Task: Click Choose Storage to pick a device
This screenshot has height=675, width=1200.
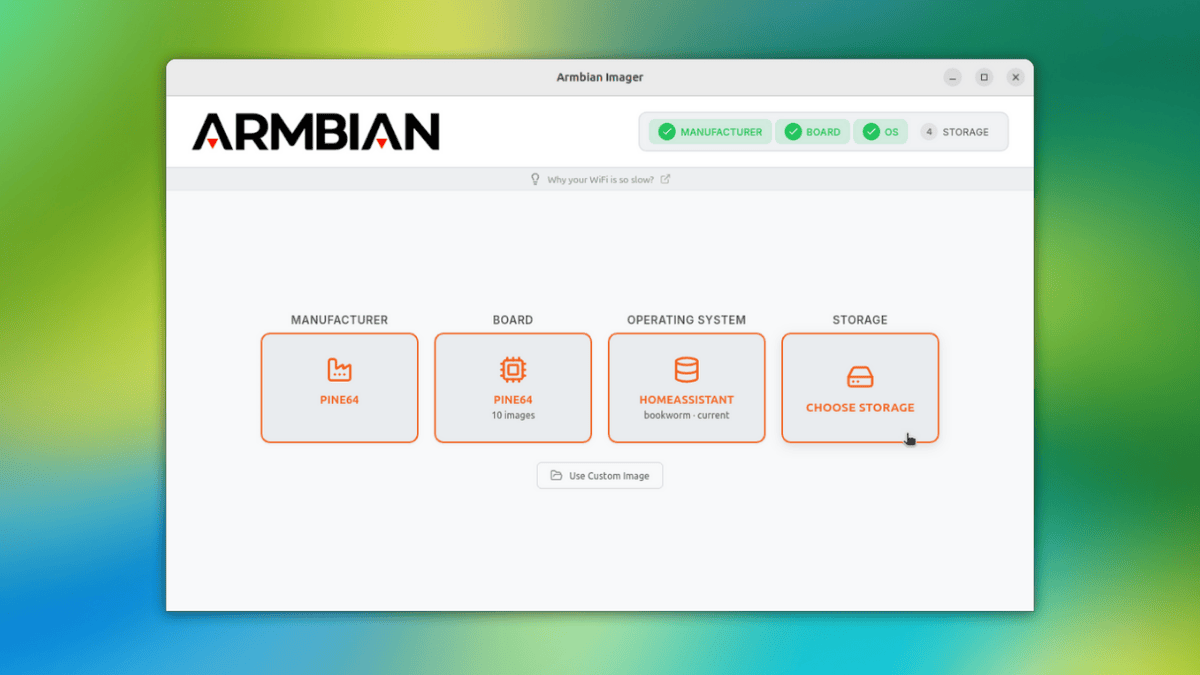Action: pyautogui.click(x=860, y=388)
